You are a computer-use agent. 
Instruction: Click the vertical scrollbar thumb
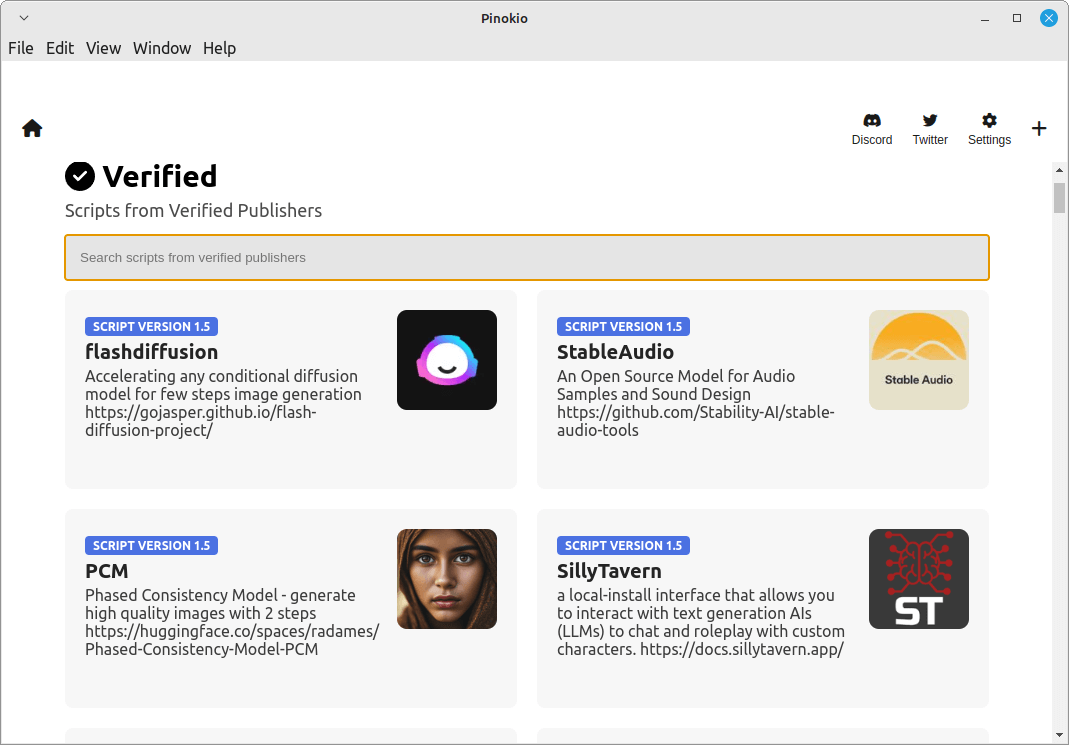(1059, 198)
